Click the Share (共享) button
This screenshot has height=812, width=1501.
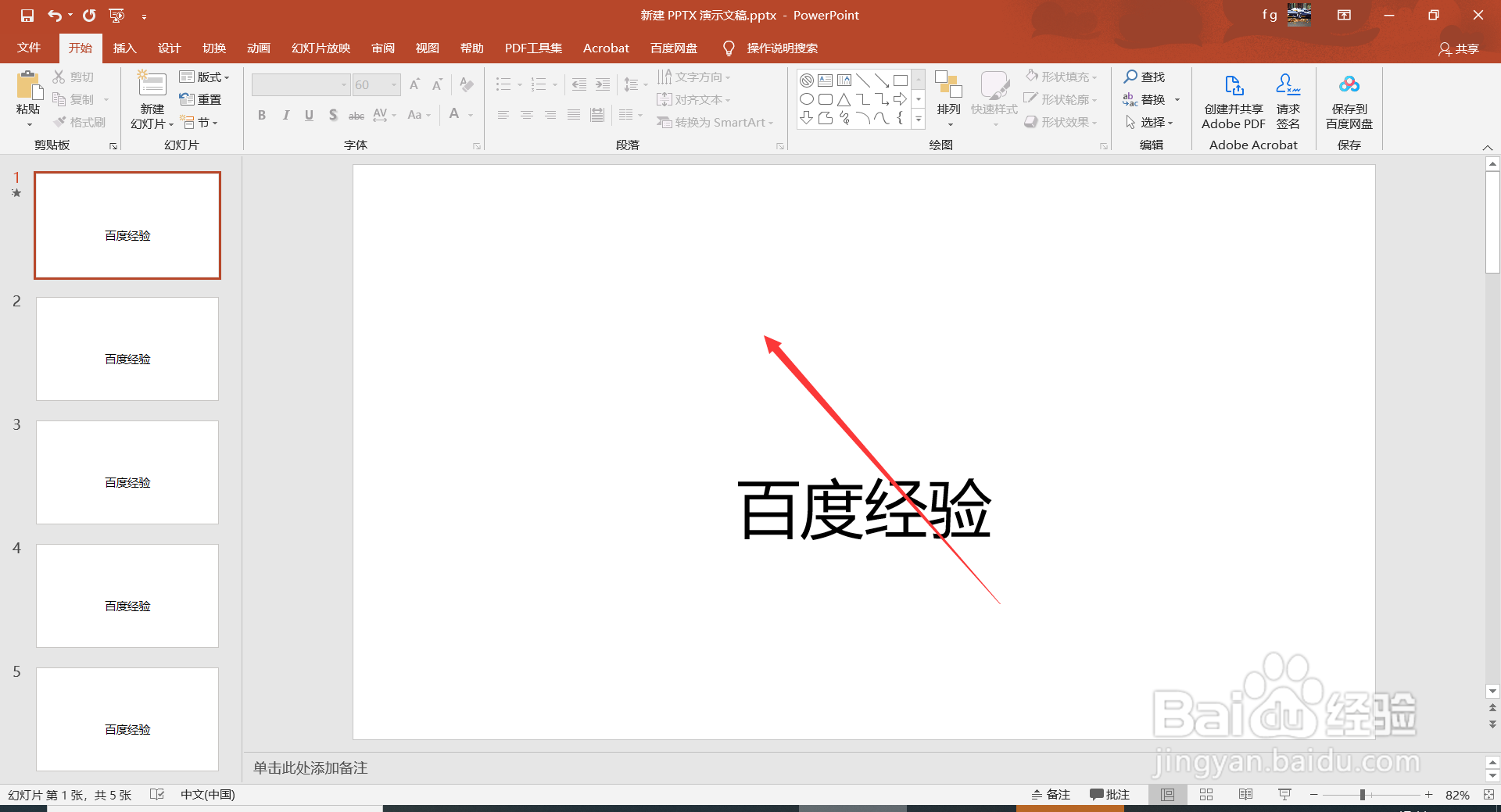[x=1459, y=48]
